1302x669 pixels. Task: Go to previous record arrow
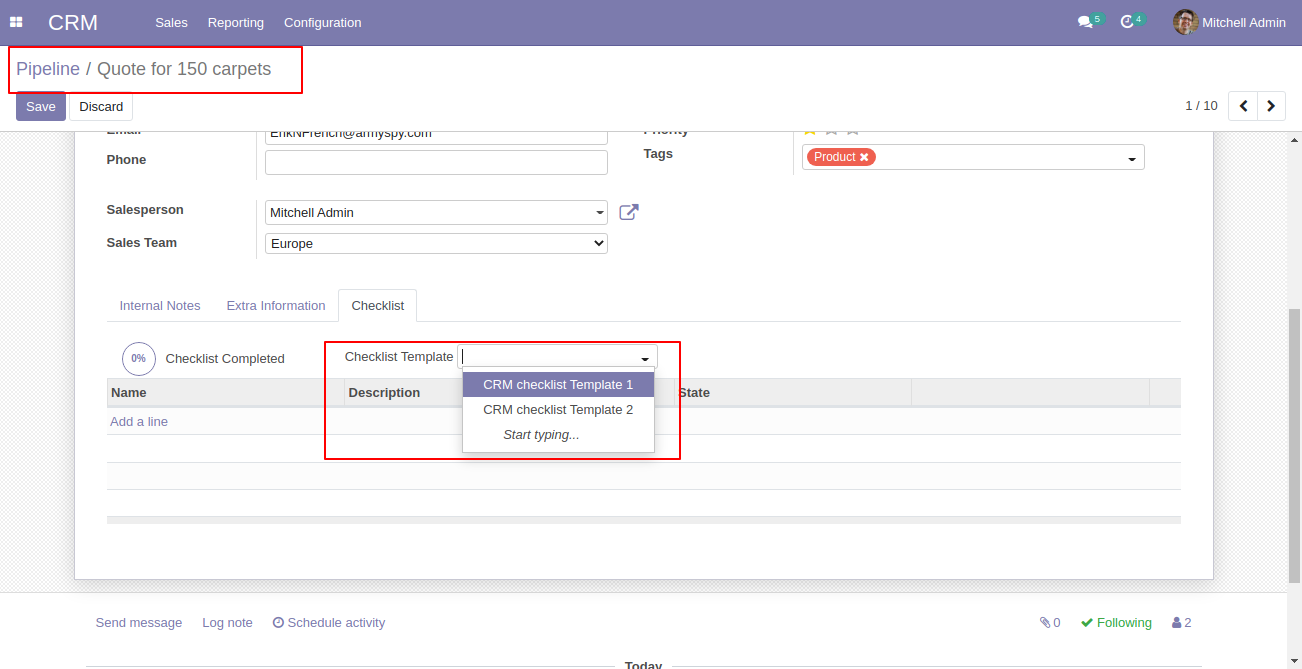(x=1243, y=105)
